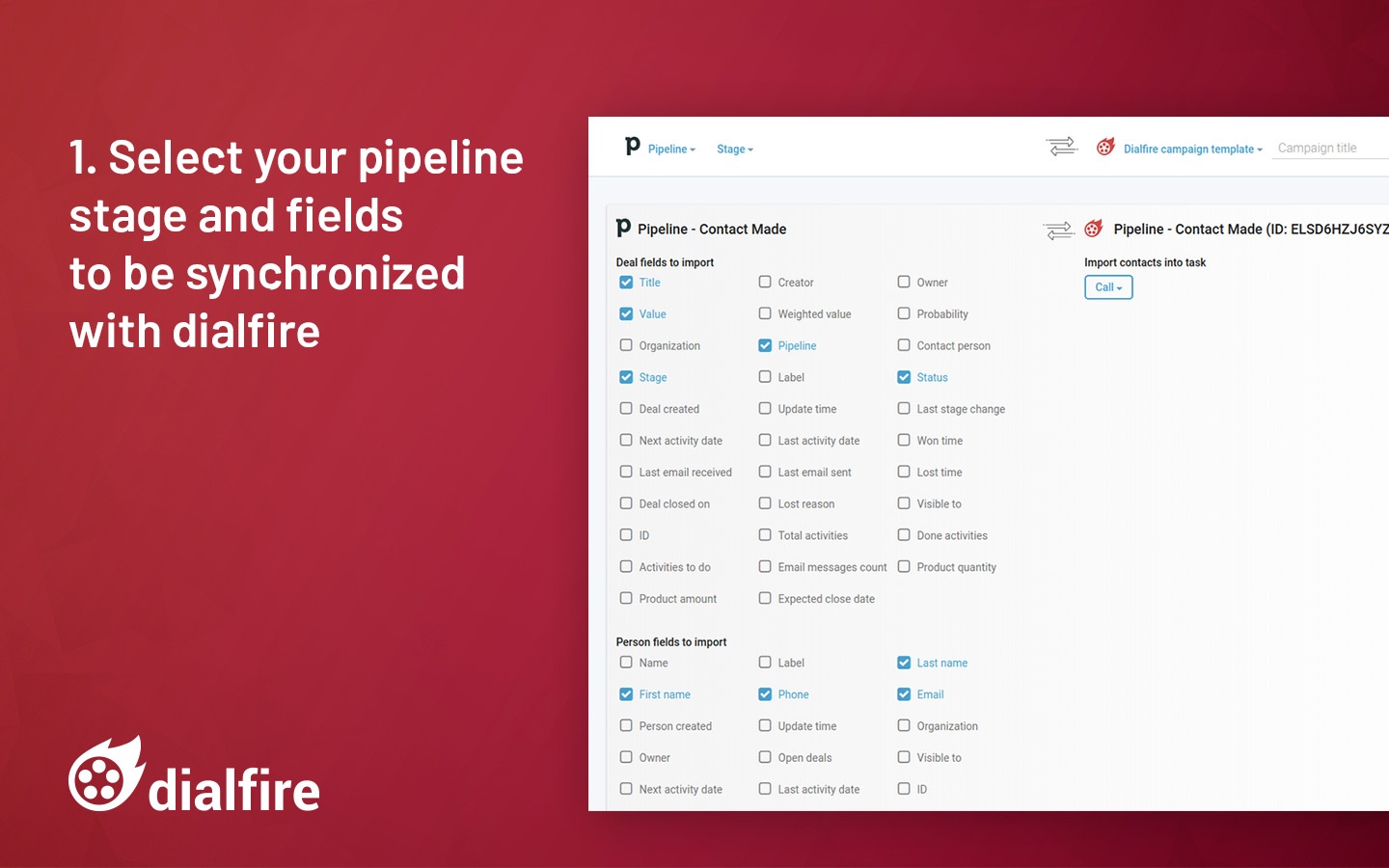Enable the Organization deal field checkbox

[626, 345]
